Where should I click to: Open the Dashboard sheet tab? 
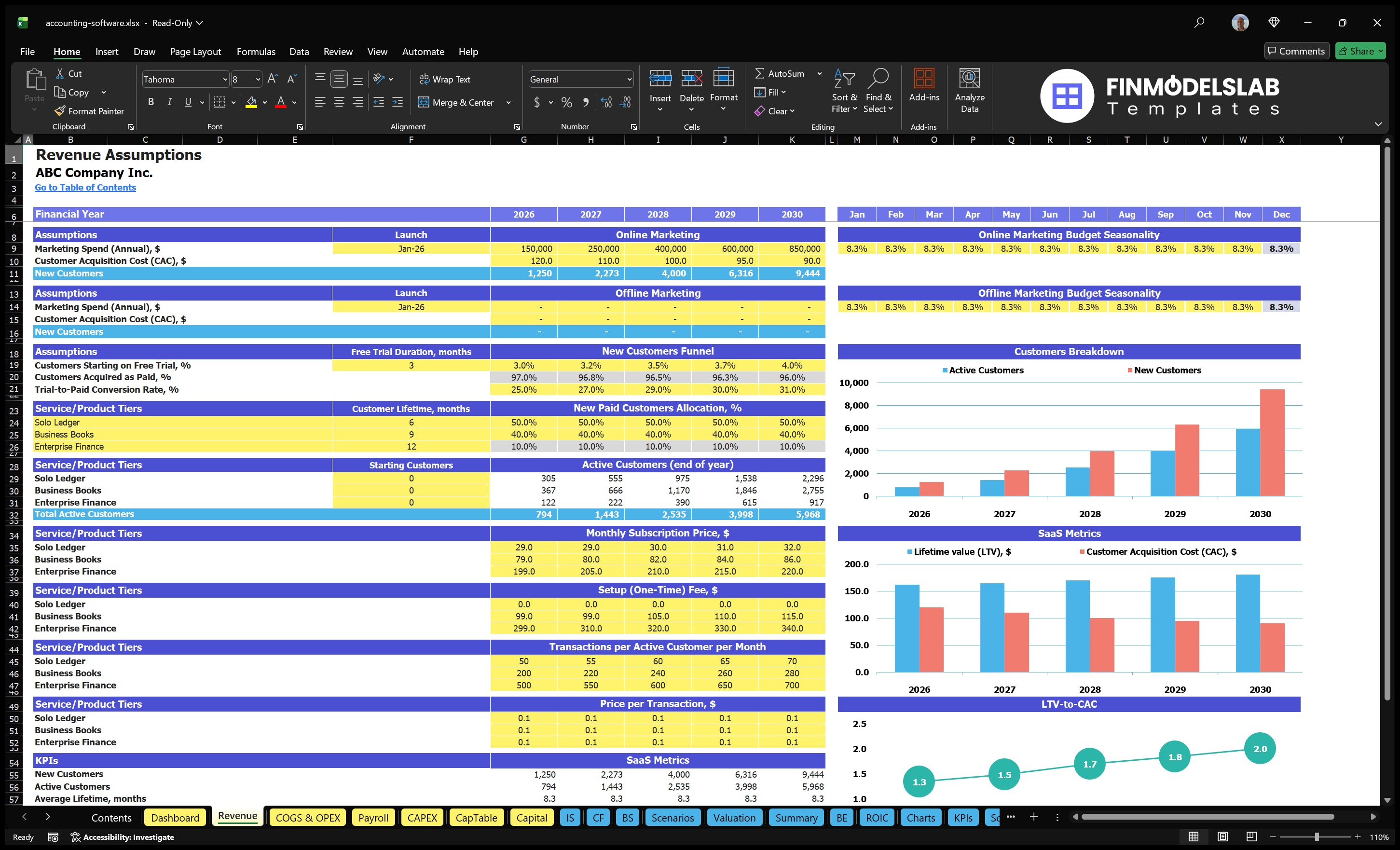pos(175,817)
